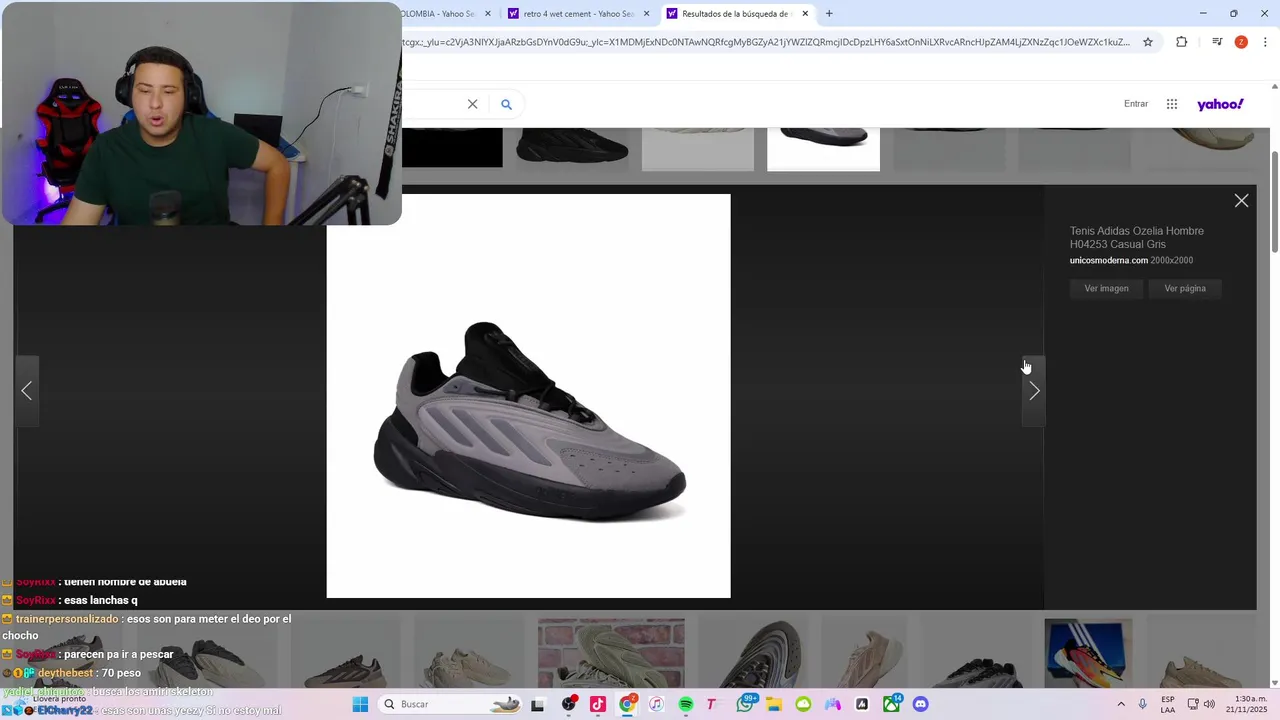Open Task View from the taskbar
Image resolution: width=1280 pixels, height=720 pixels.
537,704
